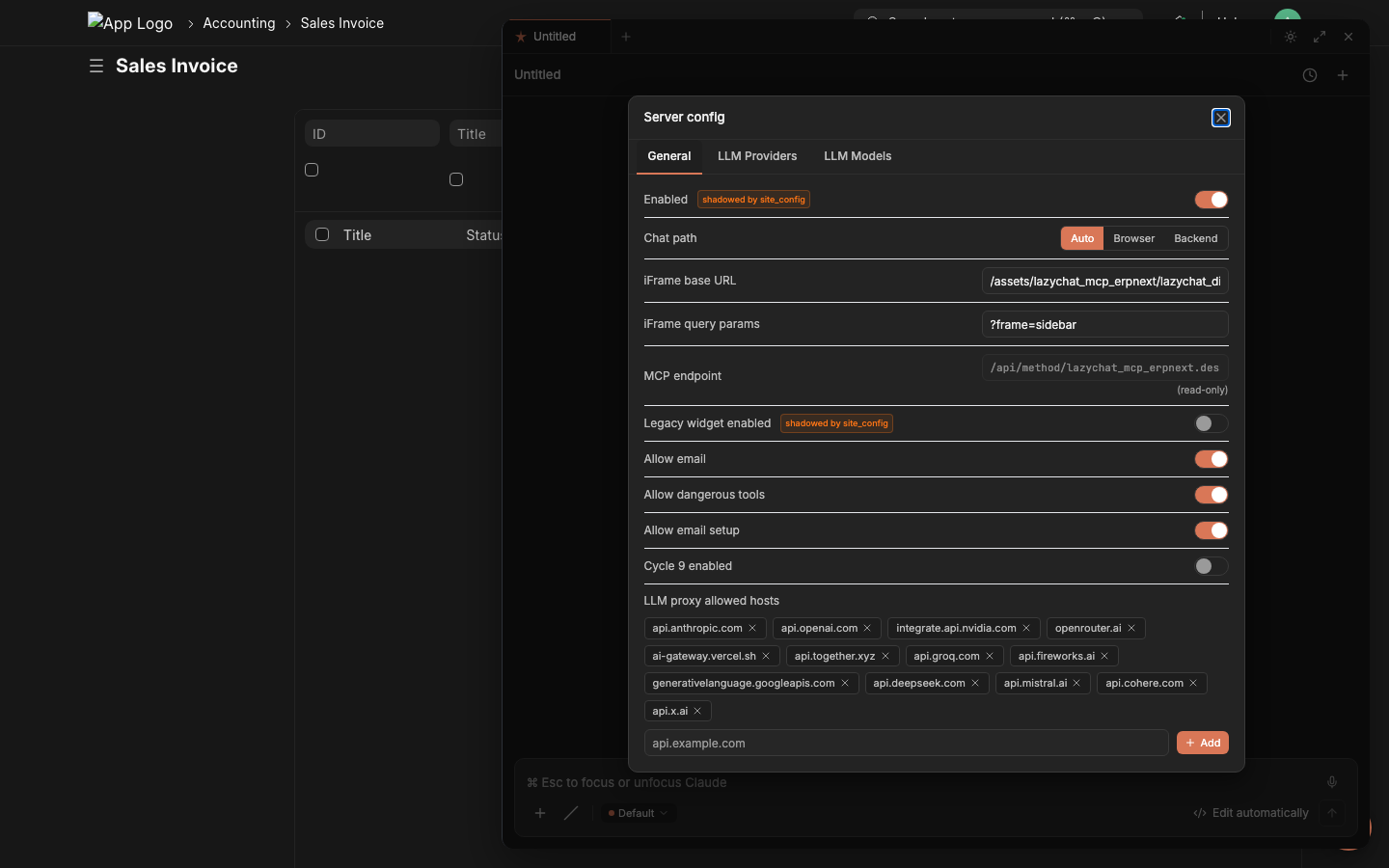Remove api.cohere.com host chip
Viewport: 1389px width, 868px height.
click(1193, 683)
